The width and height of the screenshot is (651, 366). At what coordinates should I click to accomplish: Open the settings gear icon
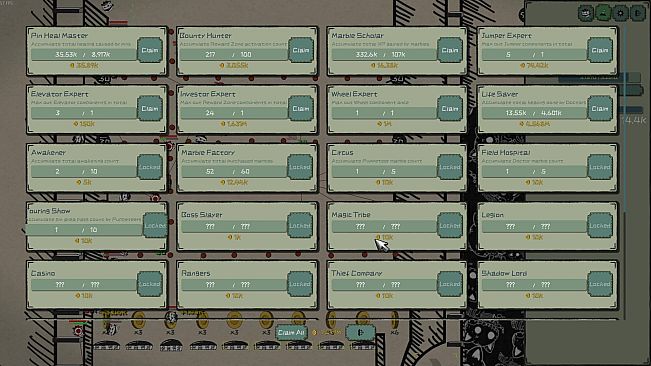pos(620,13)
